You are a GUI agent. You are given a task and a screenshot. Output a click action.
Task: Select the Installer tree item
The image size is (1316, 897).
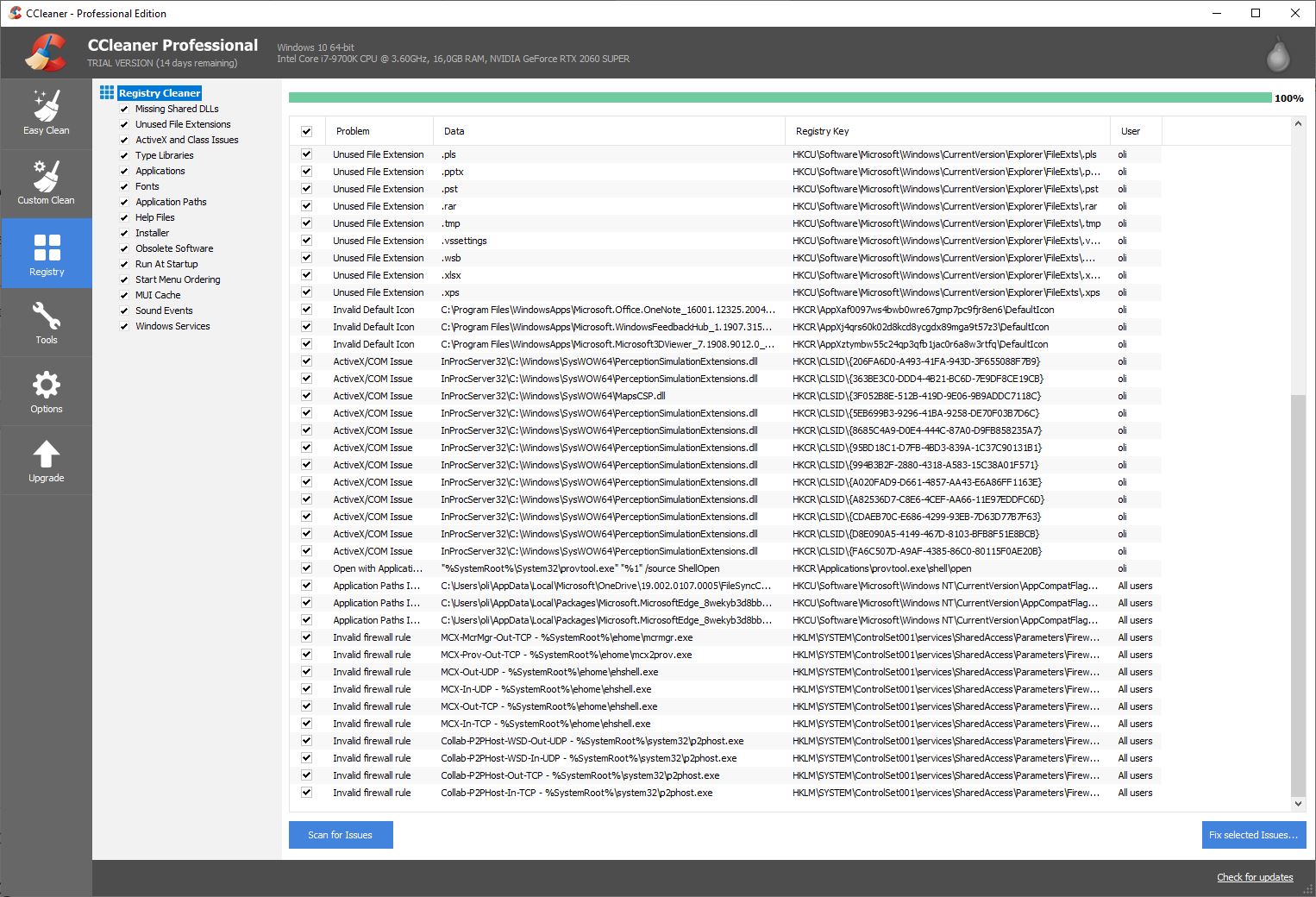click(153, 233)
